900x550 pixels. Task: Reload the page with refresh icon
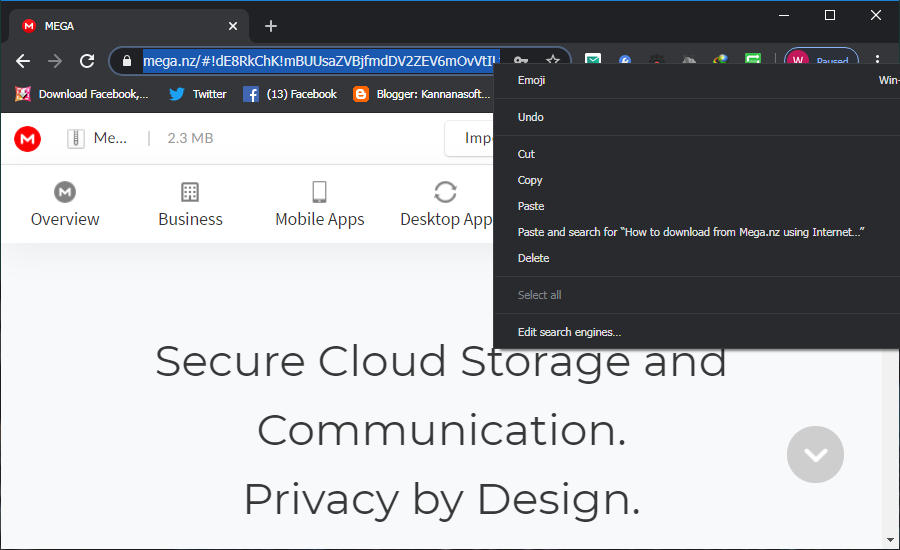coord(87,61)
